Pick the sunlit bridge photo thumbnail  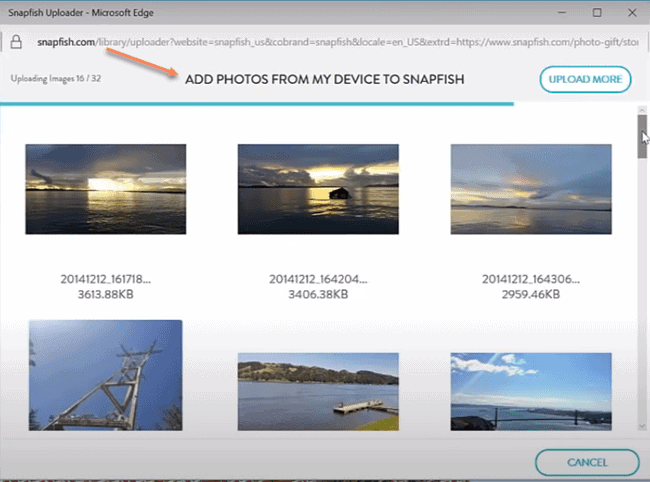[531, 392]
